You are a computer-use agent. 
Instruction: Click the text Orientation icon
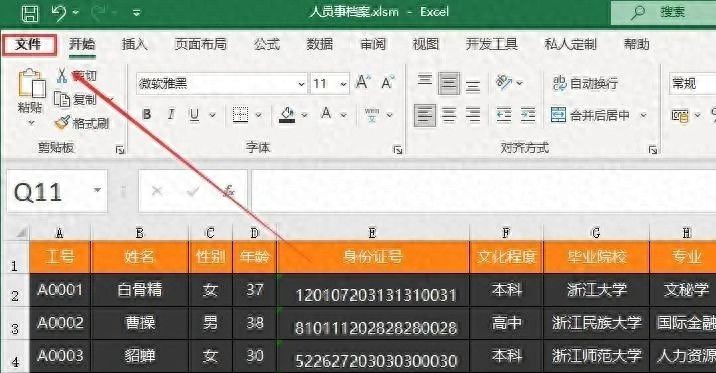tap(504, 83)
